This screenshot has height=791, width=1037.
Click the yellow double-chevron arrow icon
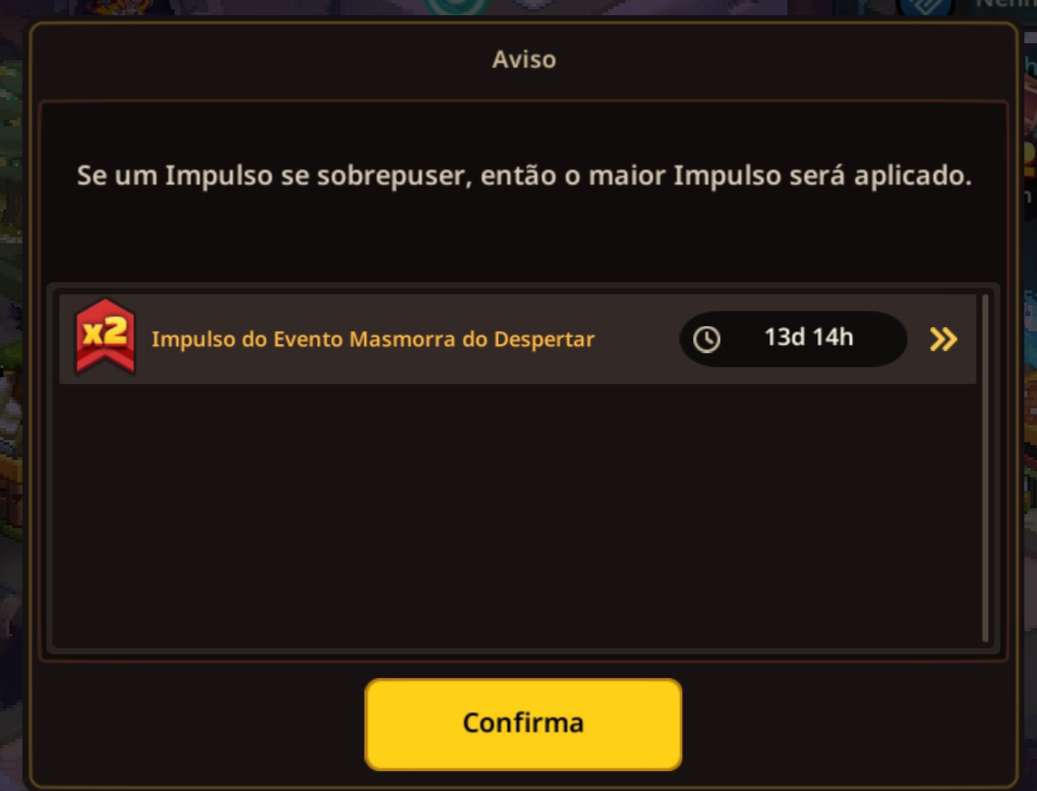point(943,339)
